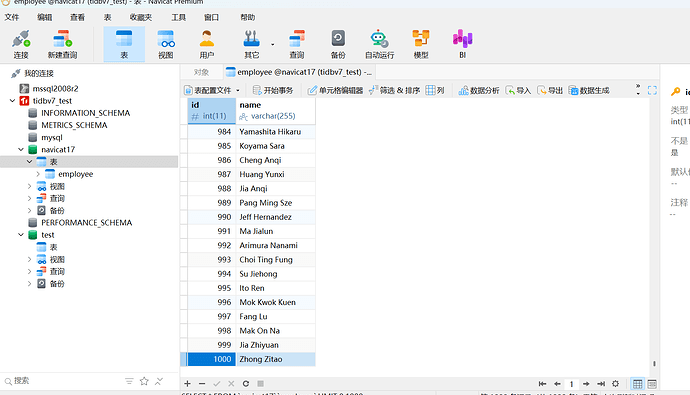Go to the last page of records
This screenshot has height=395, width=690.
coord(601,384)
